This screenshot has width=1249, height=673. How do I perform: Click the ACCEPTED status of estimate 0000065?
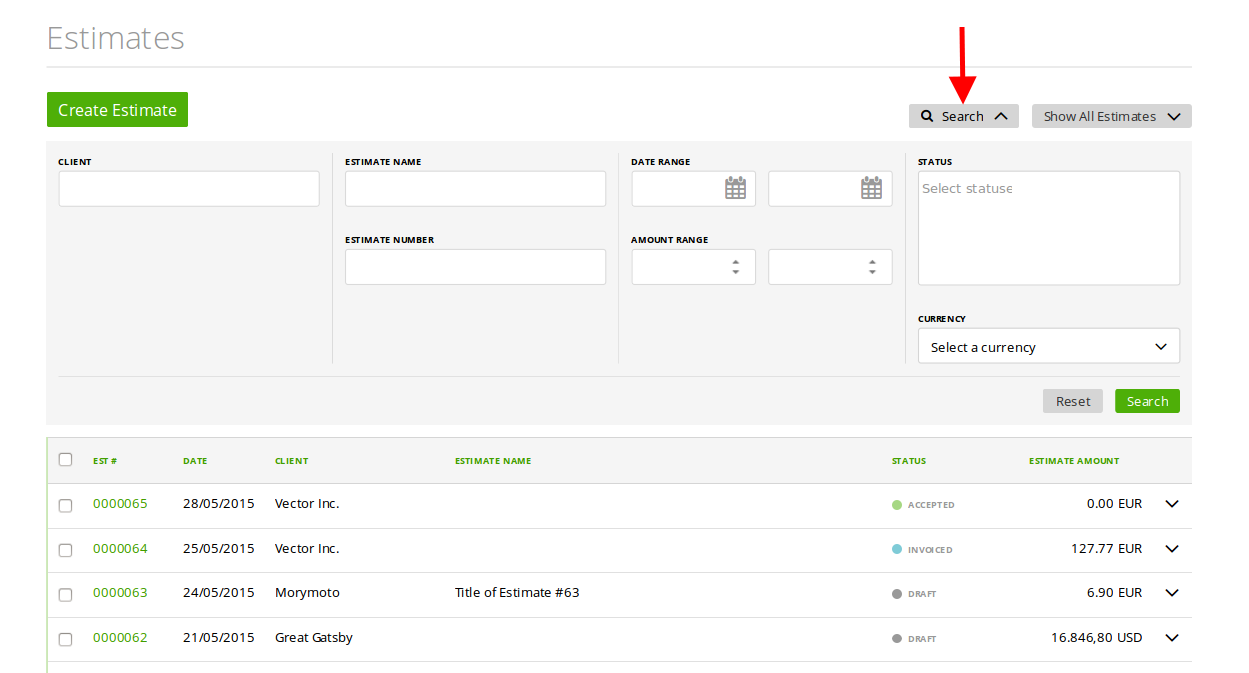(923, 505)
